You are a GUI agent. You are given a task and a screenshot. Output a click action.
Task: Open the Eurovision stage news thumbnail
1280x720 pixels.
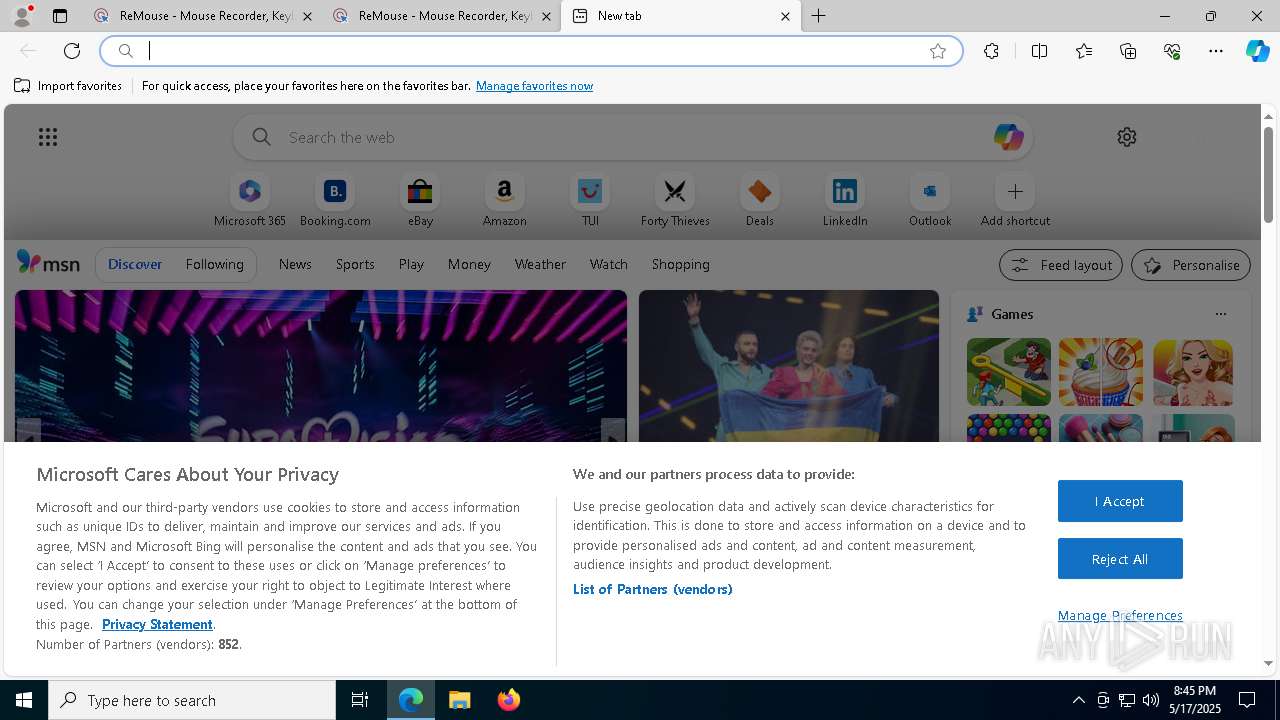coord(321,366)
